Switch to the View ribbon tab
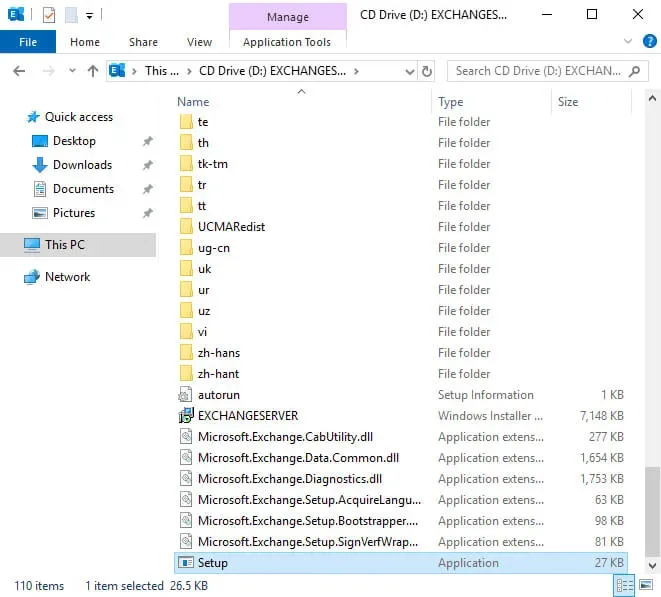 point(199,42)
